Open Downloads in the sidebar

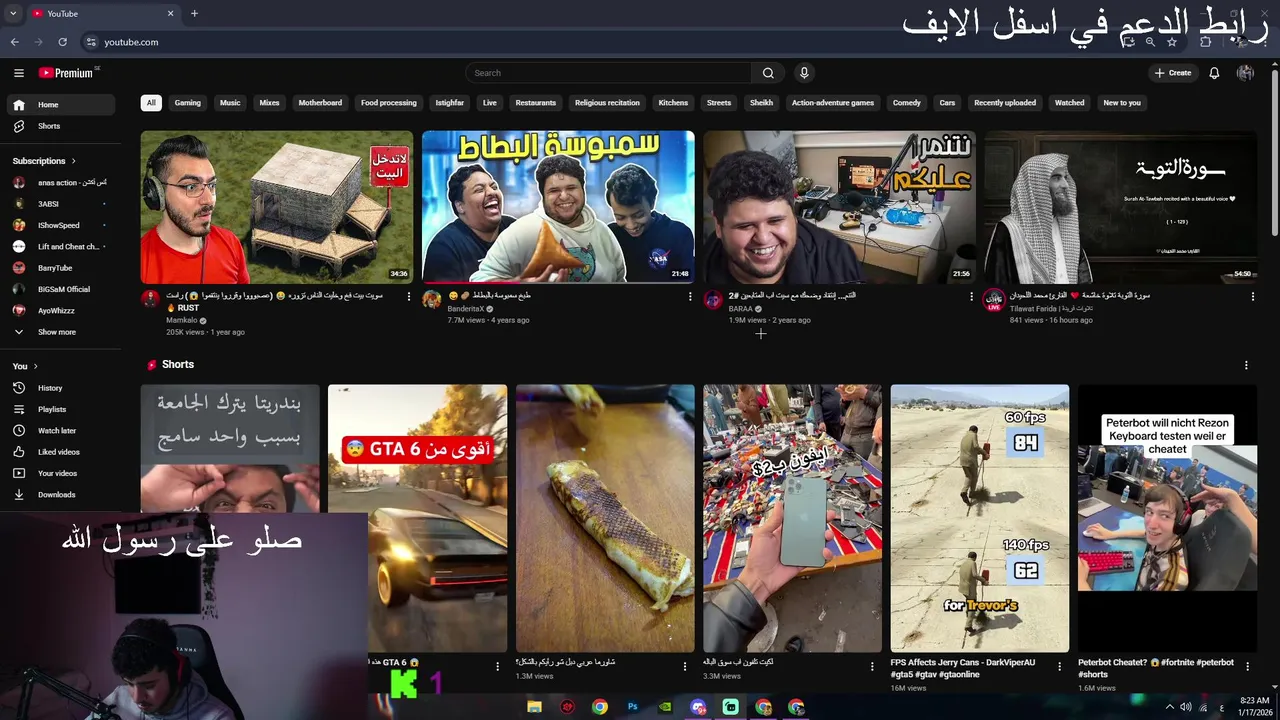tap(60, 495)
